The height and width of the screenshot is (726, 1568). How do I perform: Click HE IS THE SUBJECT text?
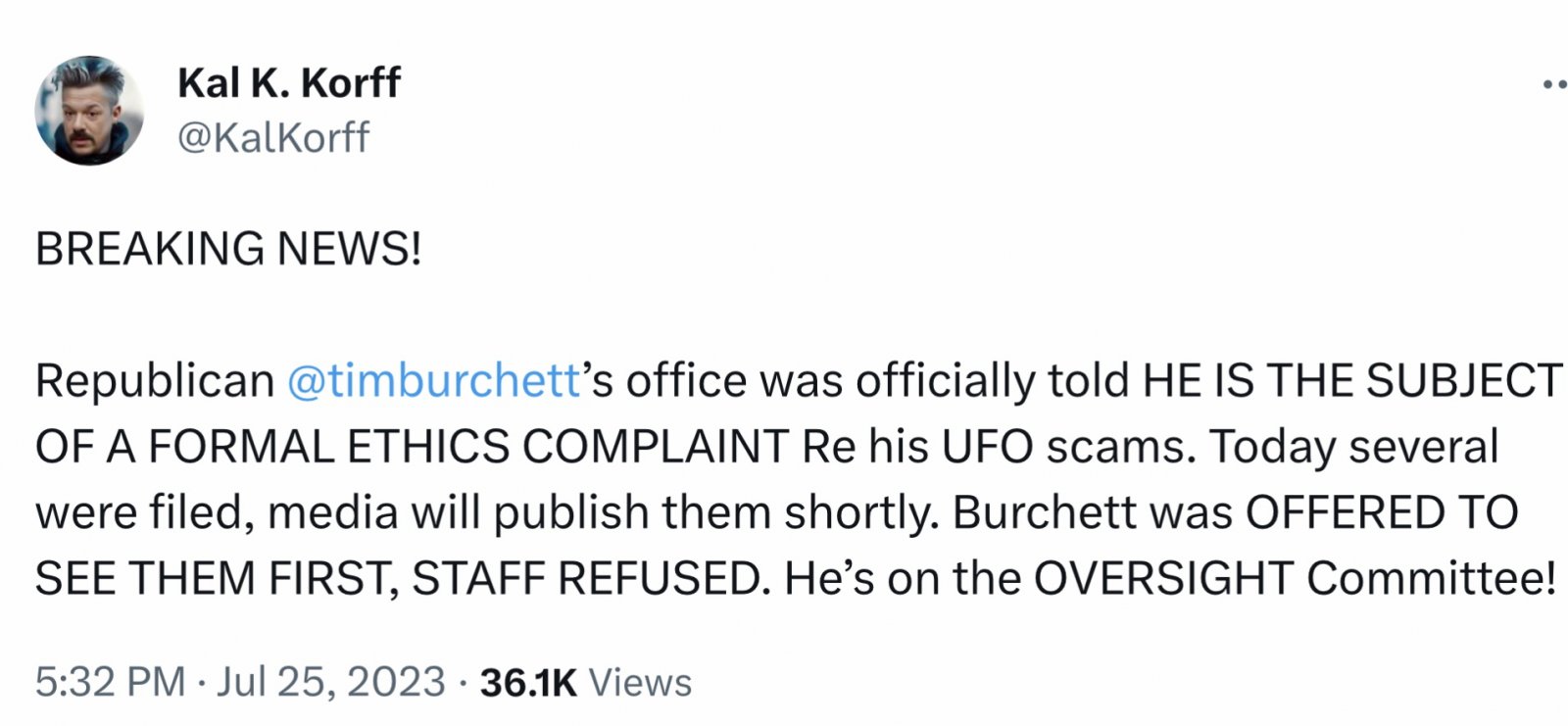[x=1352, y=381]
